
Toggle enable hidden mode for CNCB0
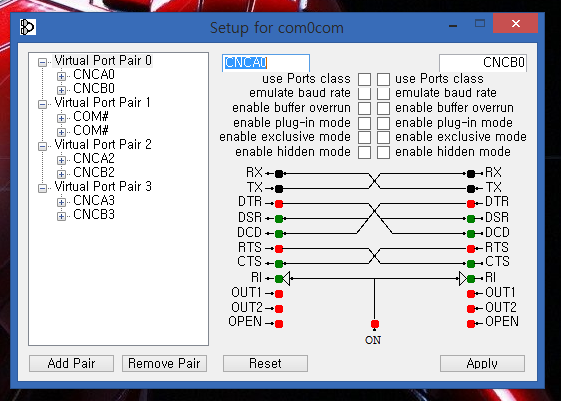[x=383, y=152]
